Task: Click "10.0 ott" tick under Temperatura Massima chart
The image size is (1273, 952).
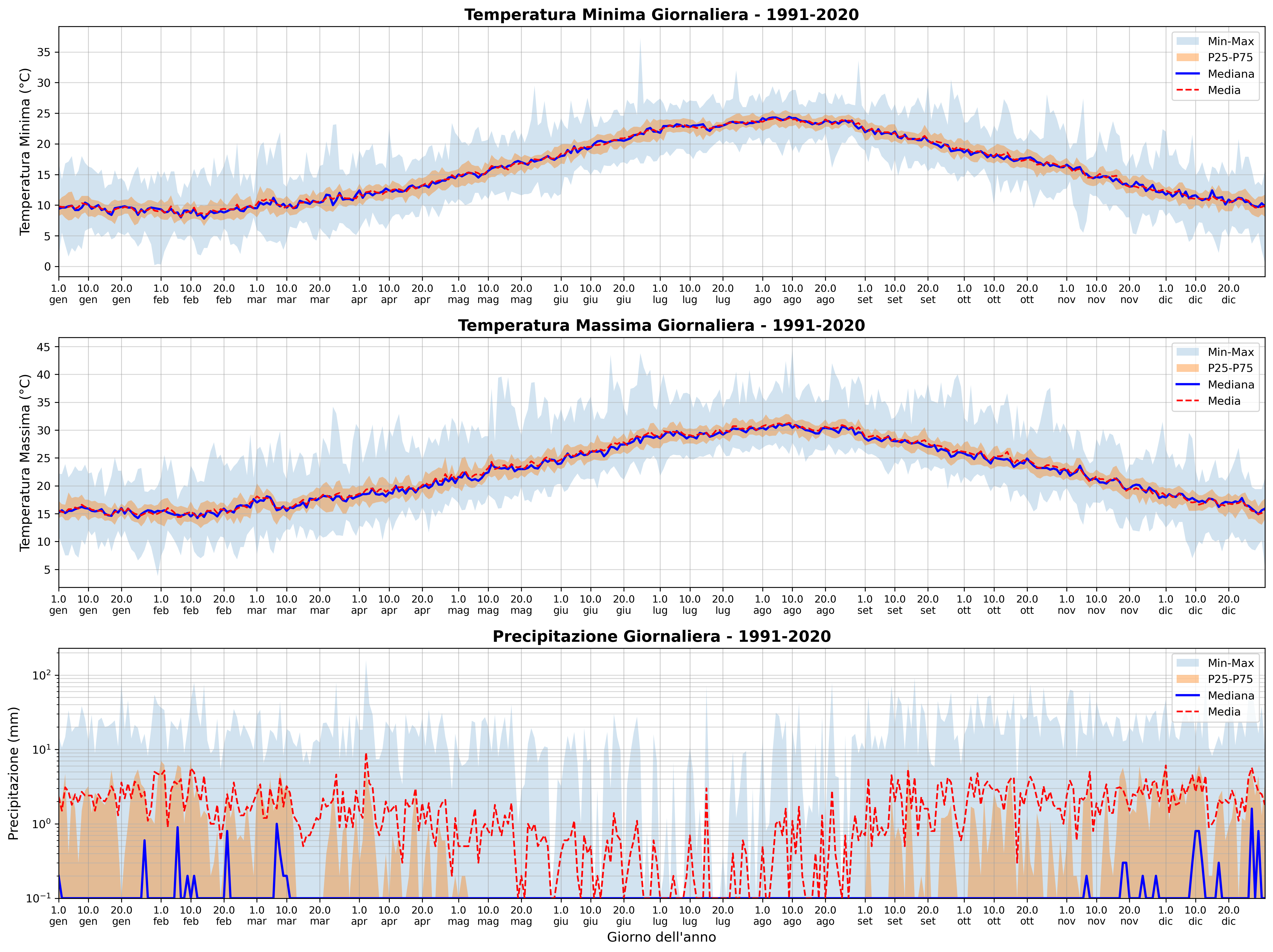Action: tap(994, 605)
